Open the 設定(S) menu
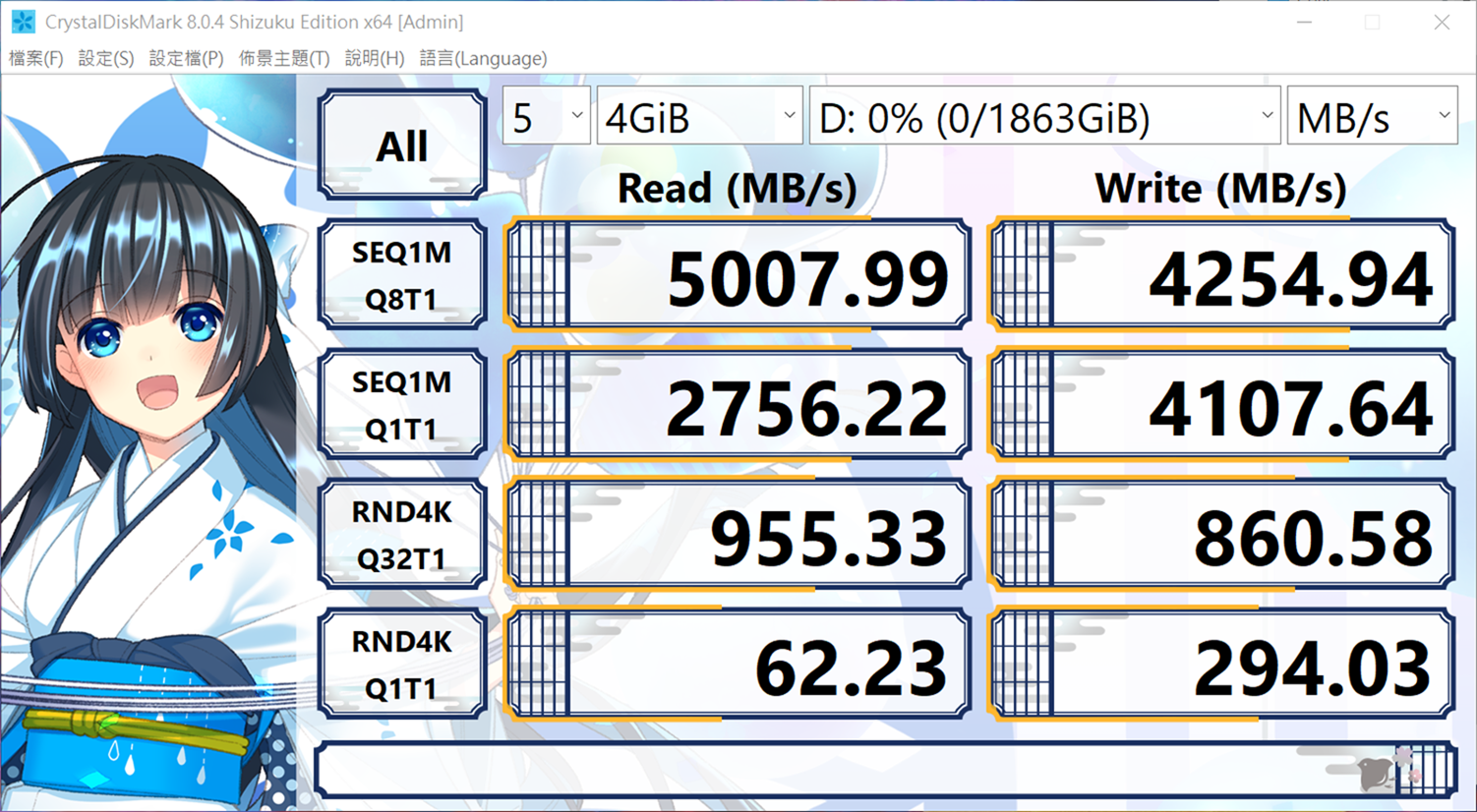 [105, 58]
